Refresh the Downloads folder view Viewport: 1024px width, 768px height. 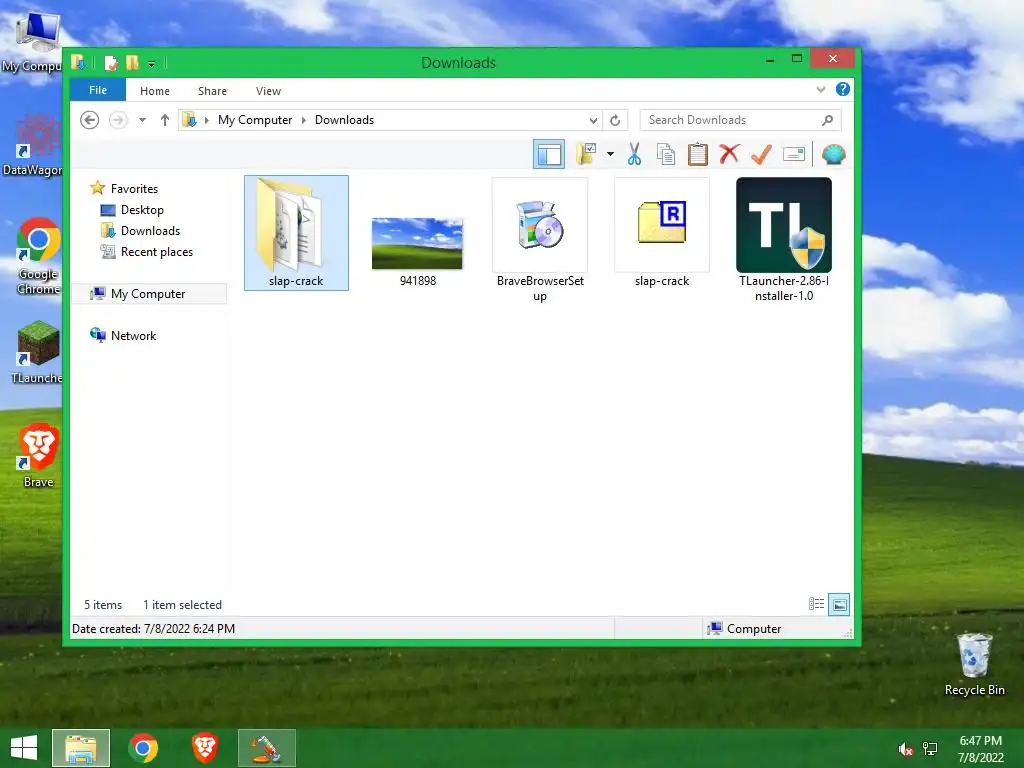pyautogui.click(x=615, y=120)
